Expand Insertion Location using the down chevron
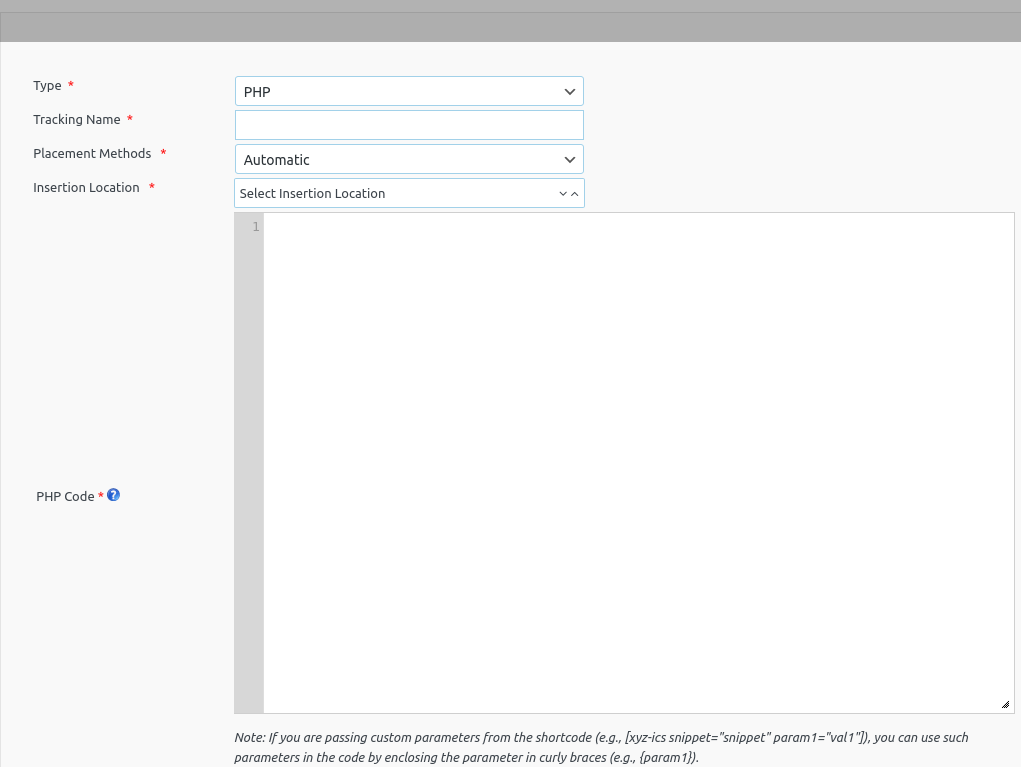This screenshot has width=1021, height=767. 562,192
